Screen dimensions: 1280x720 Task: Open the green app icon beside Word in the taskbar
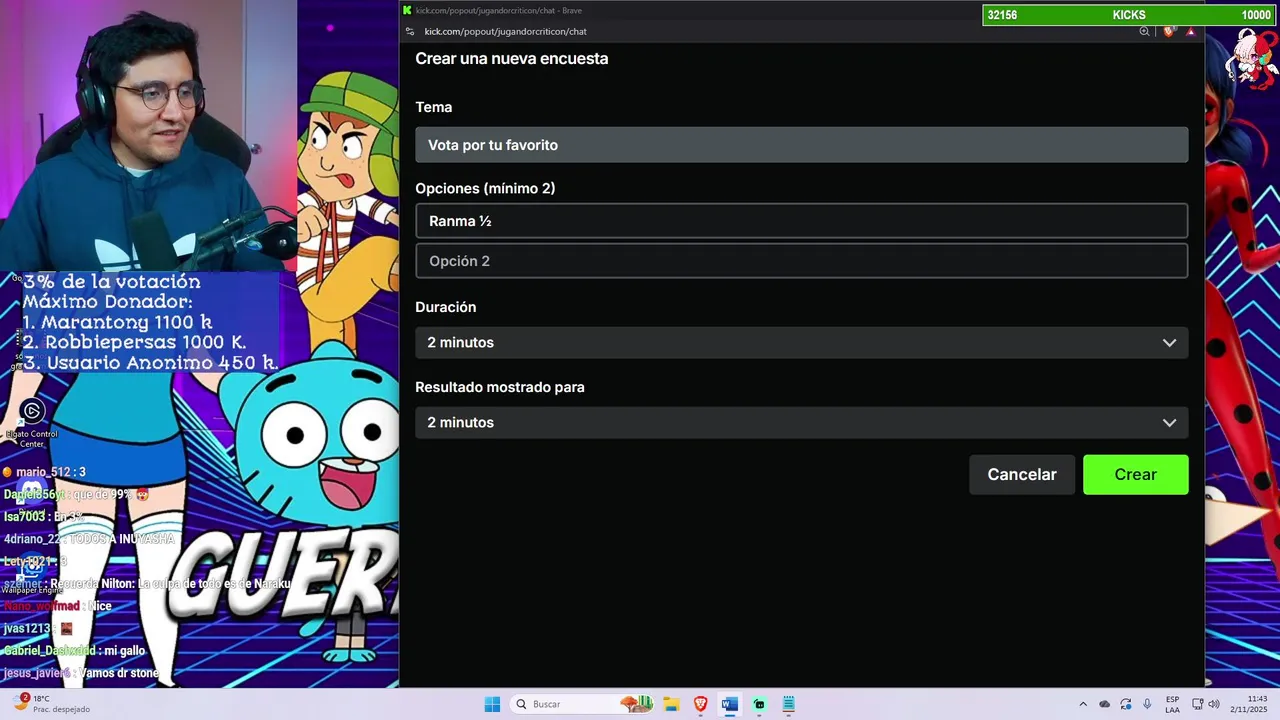(x=759, y=704)
